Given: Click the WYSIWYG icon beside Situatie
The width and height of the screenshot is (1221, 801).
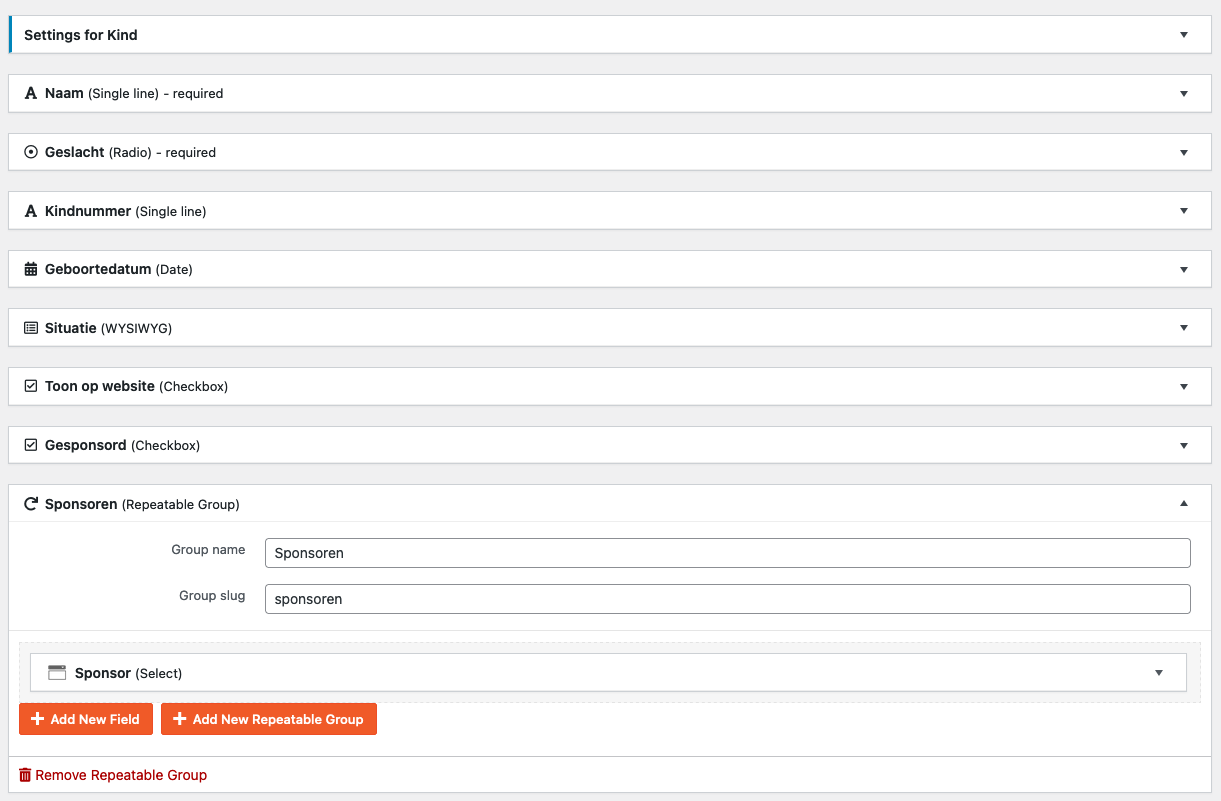Looking at the screenshot, I should pyautogui.click(x=31, y=328).
